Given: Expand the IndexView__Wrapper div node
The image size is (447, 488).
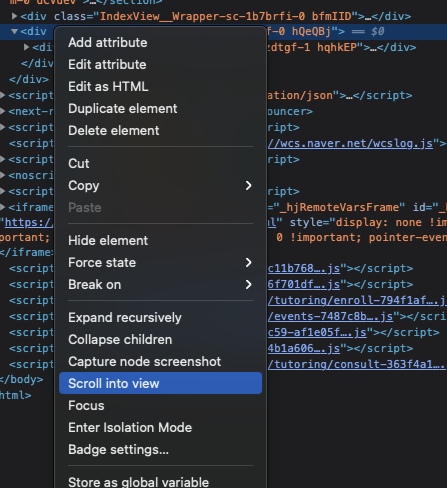Looking at the screenshot, I should (x=14, y=16).
